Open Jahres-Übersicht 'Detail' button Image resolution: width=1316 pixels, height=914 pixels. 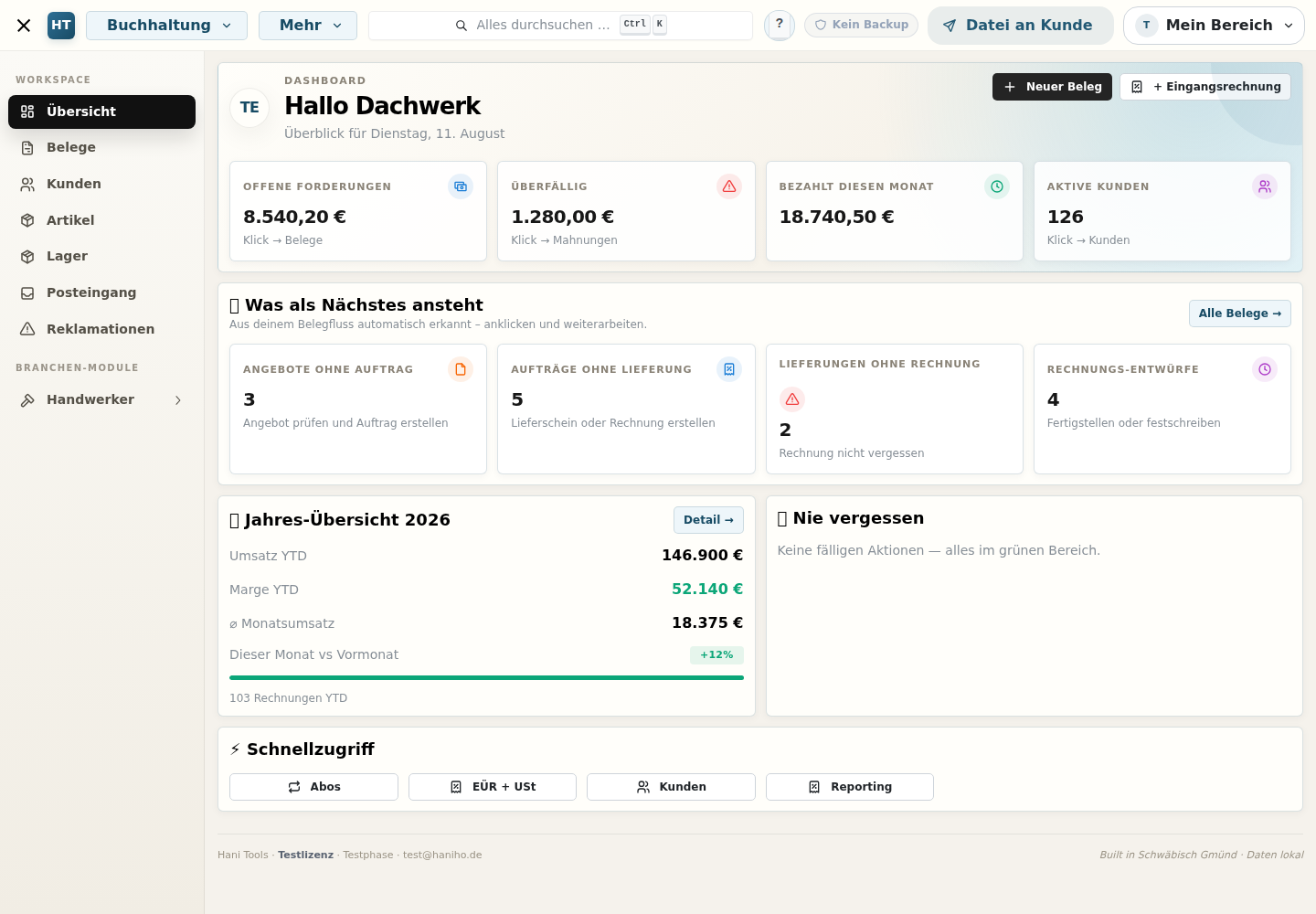[708, 520]
